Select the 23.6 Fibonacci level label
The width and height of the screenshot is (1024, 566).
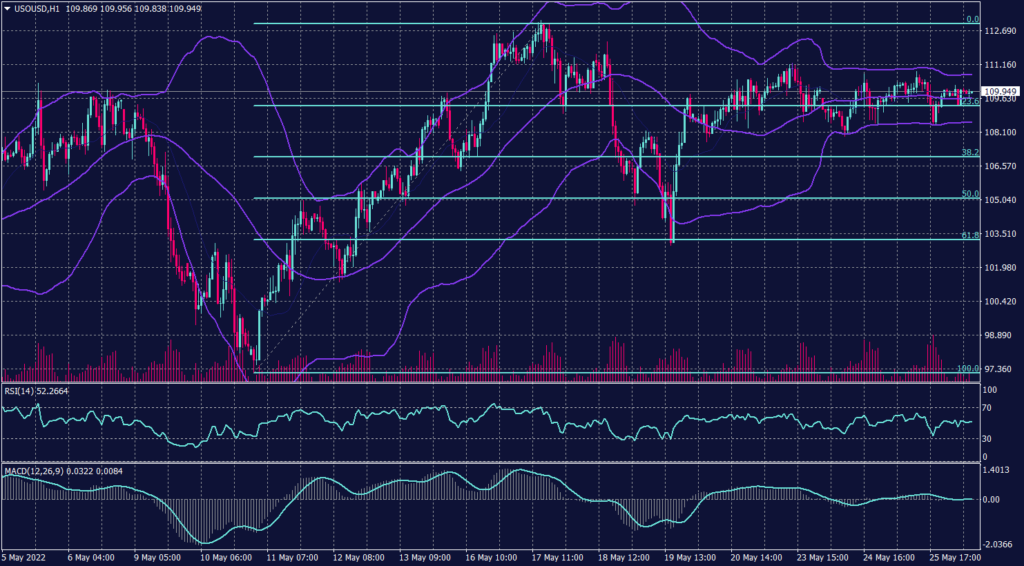point(968,102)
